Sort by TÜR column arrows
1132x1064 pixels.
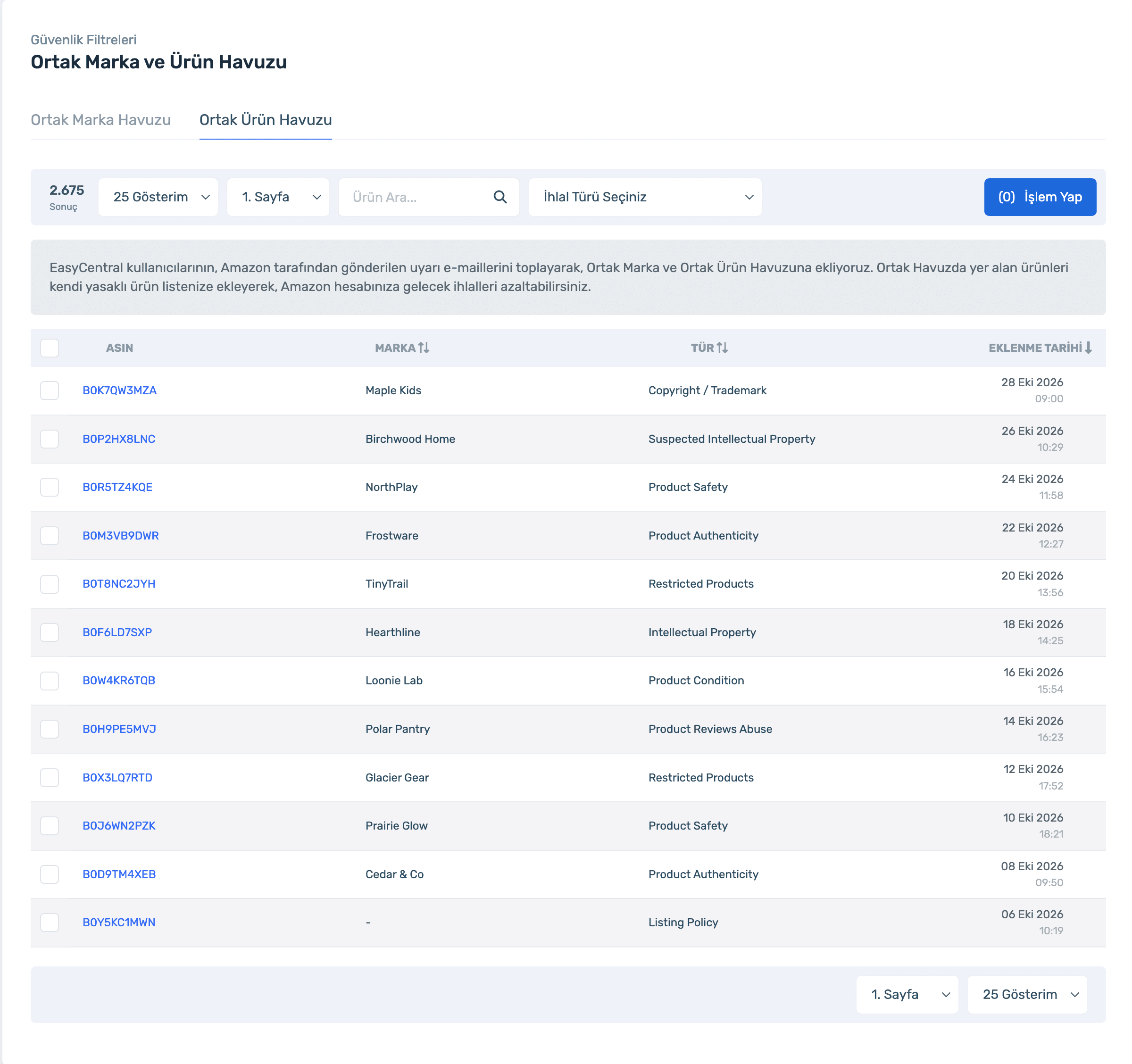pos(722,348)
